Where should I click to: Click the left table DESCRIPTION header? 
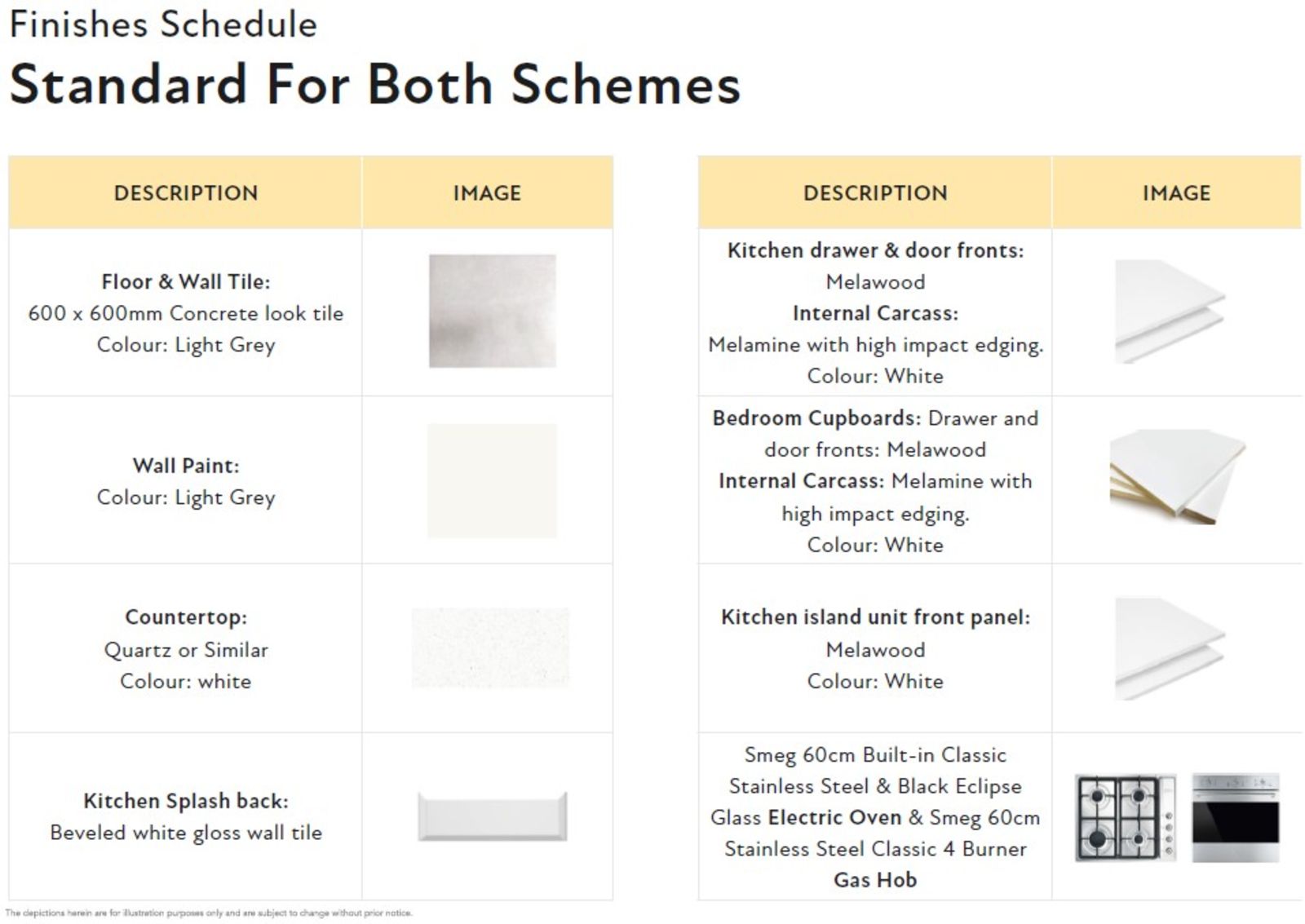186,193
